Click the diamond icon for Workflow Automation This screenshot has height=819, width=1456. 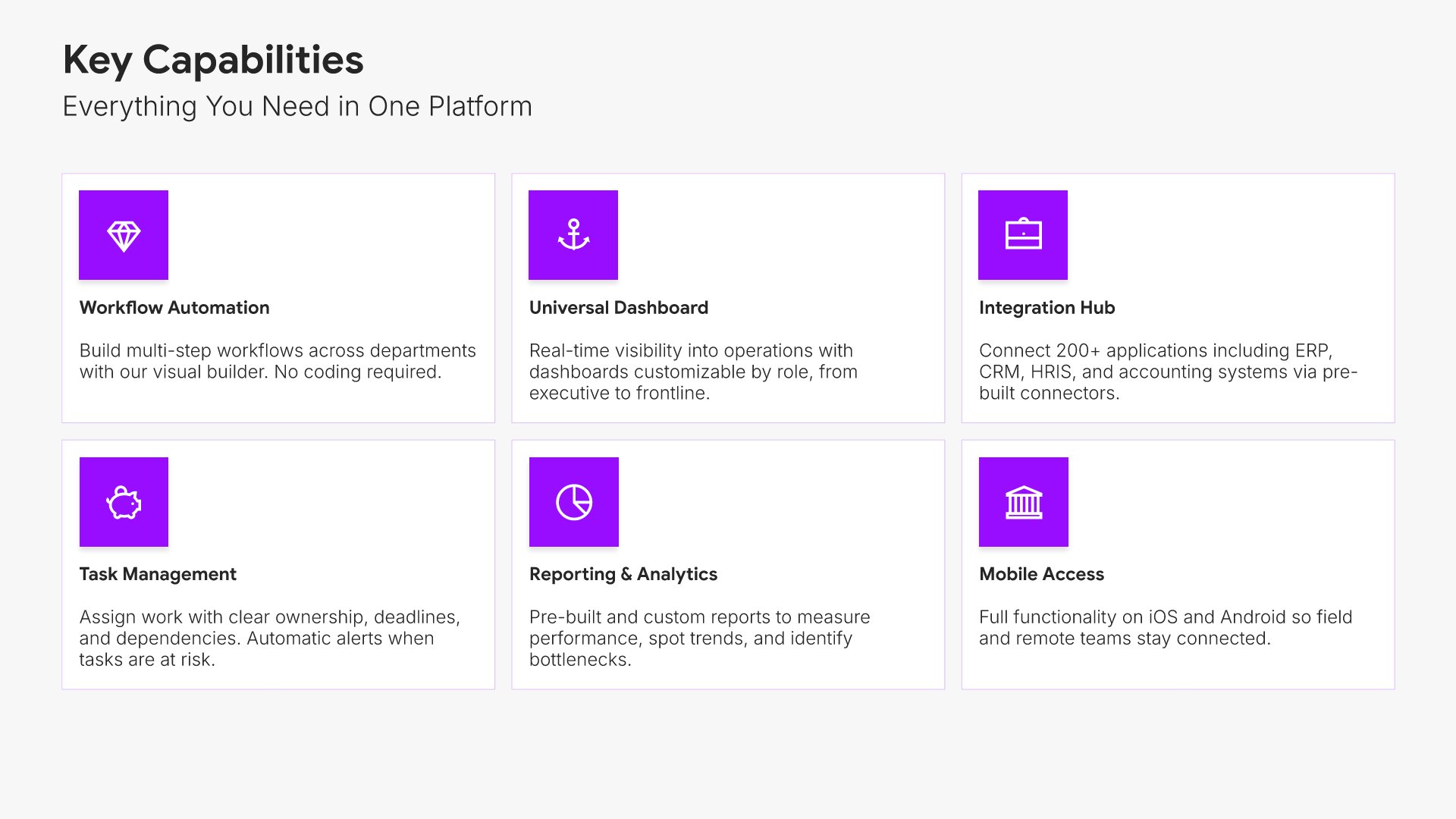[x=124, y=235]
